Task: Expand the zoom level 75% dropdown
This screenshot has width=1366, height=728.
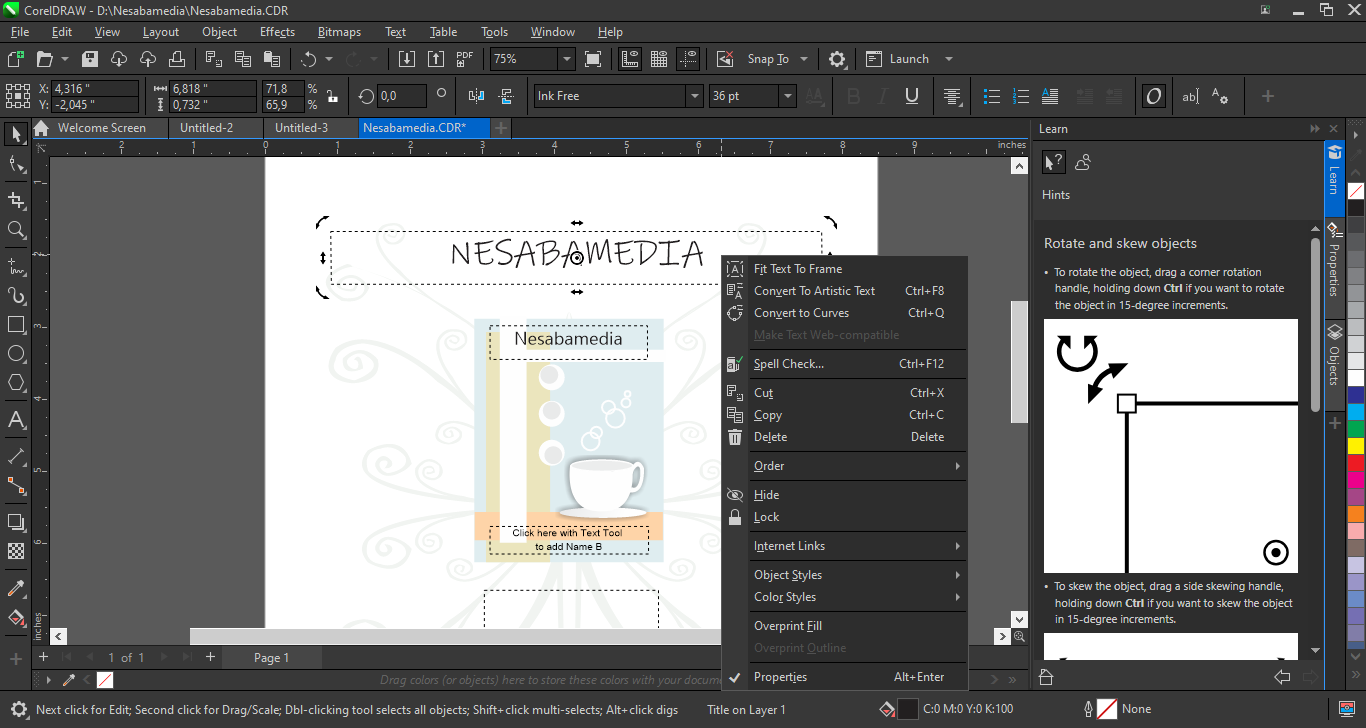Action: click(566, 59)
